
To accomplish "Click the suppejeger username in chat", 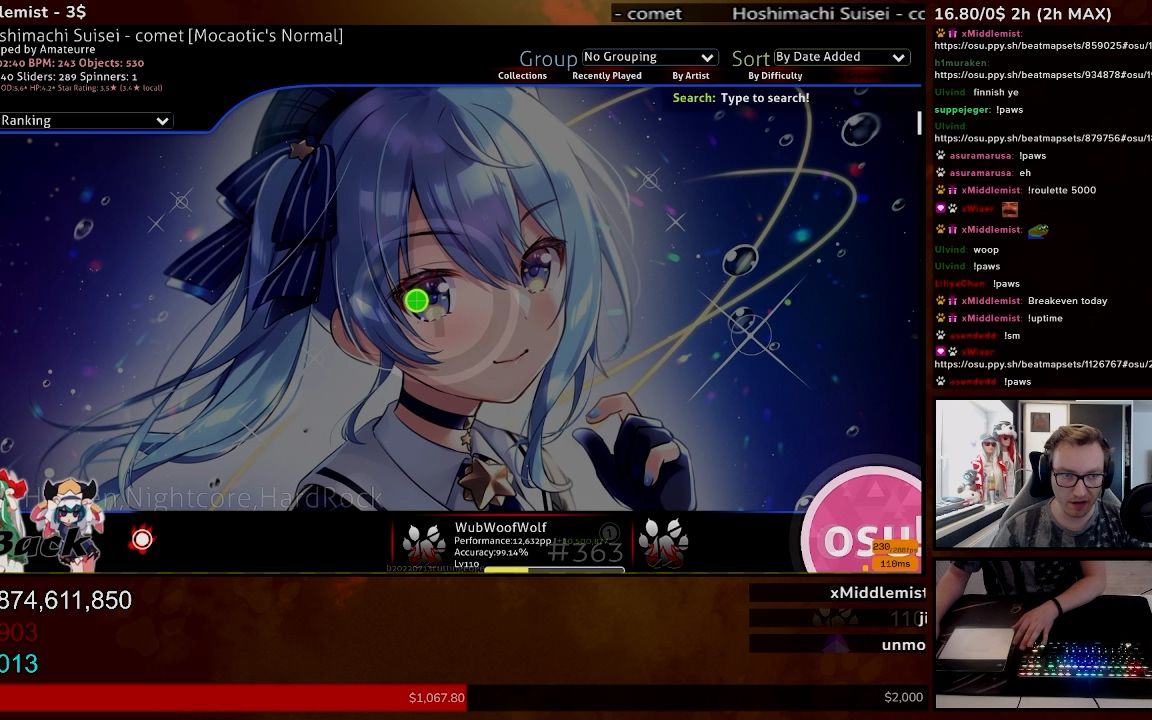I will 962,109.
